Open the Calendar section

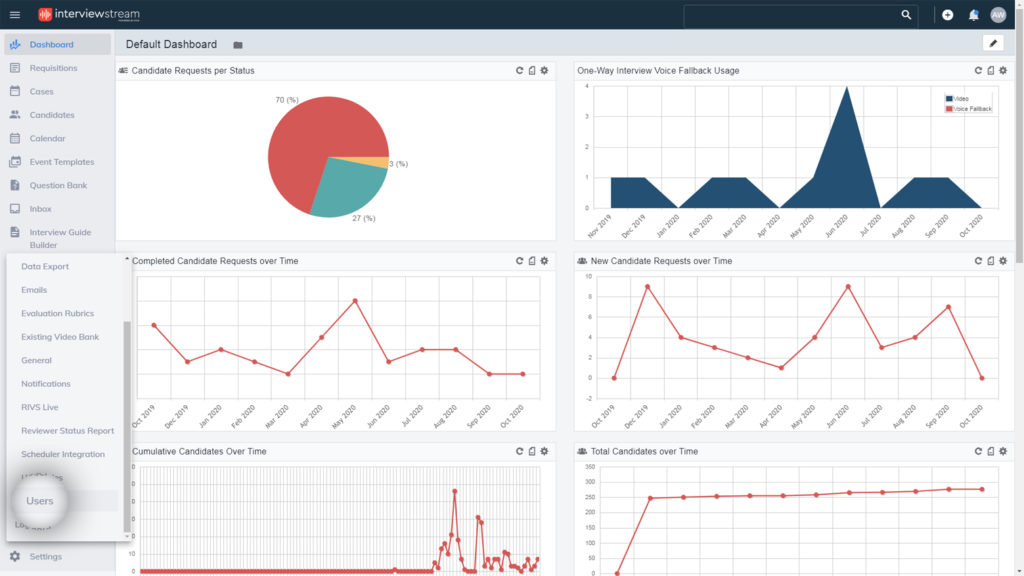pyautogui.click(x=48, y=138)
